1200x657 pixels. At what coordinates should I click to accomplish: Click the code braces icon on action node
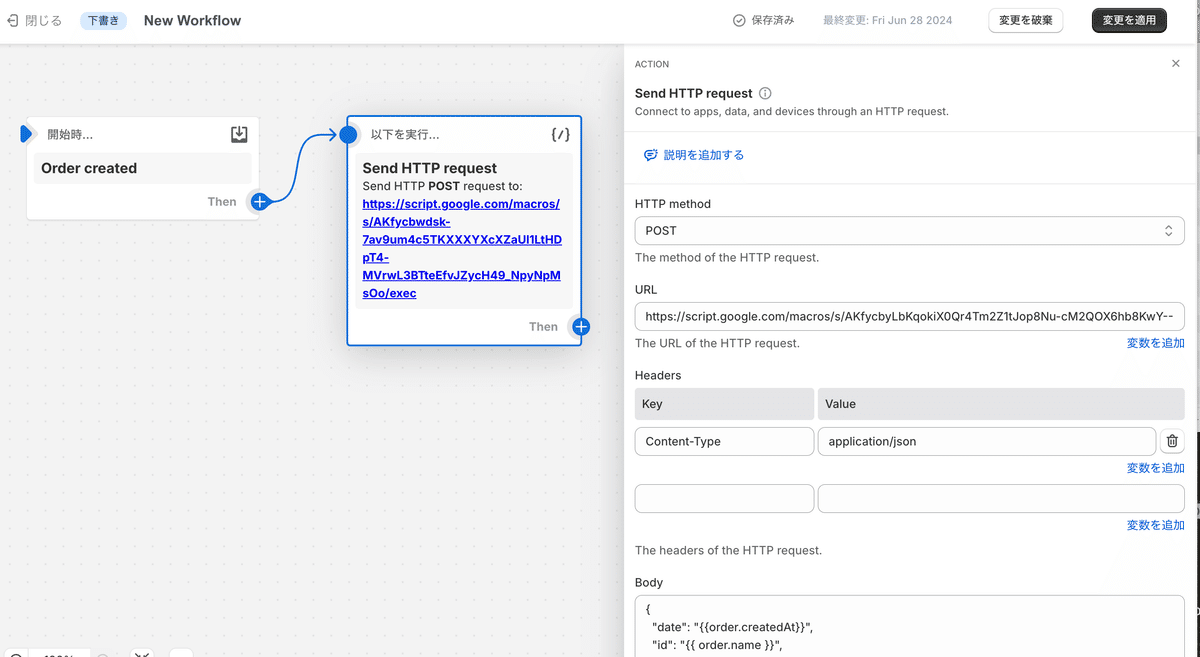click(x=561, y=134)
